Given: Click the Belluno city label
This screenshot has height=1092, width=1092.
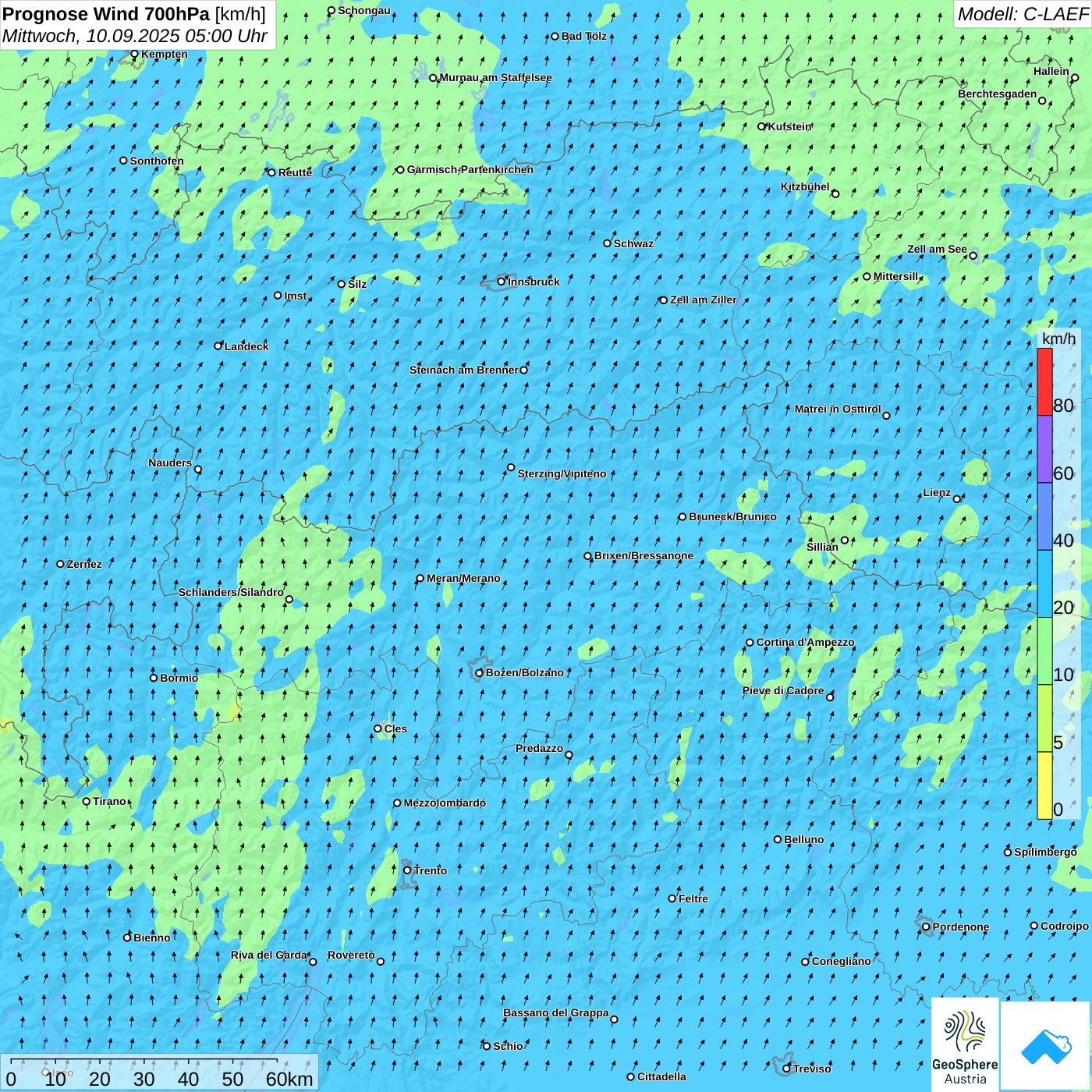Looking at the screenshot, I should [804, 839].
